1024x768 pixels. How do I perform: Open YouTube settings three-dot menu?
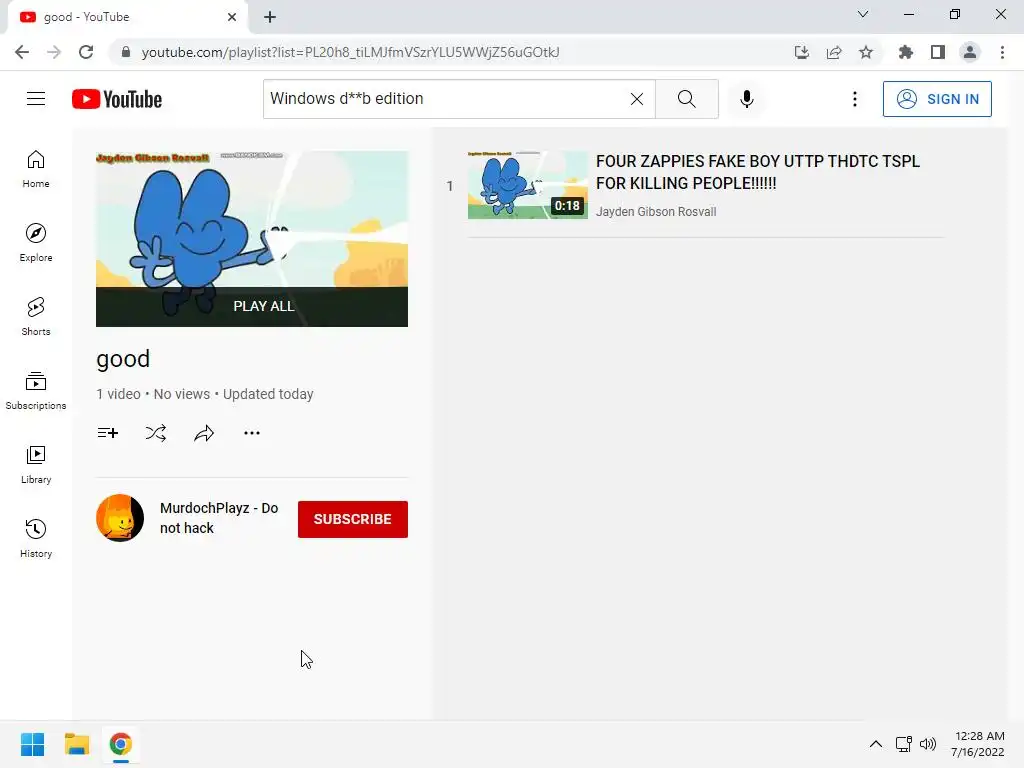(x=854, y=99)
